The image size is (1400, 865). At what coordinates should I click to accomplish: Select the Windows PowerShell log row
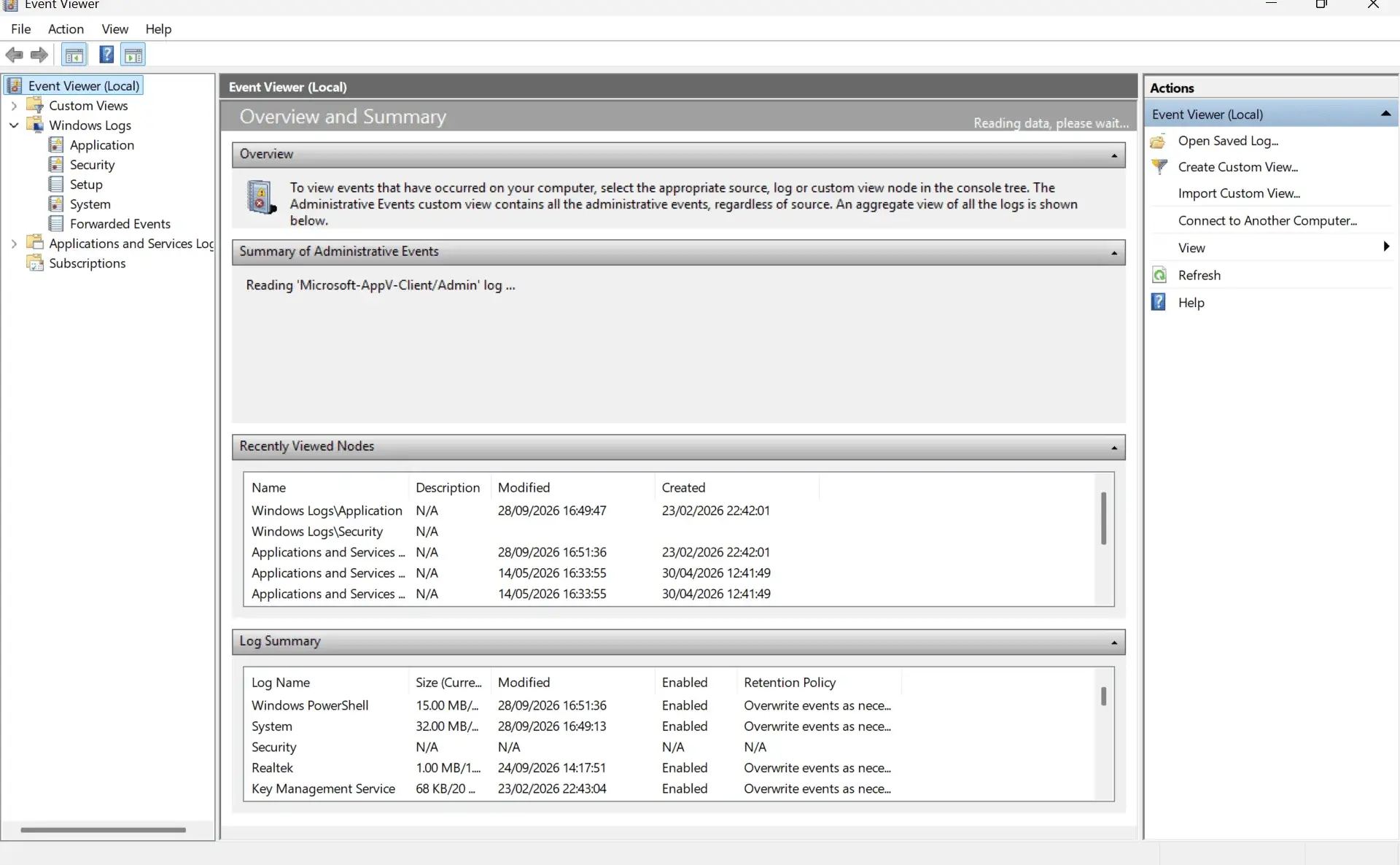click(572, 705)
